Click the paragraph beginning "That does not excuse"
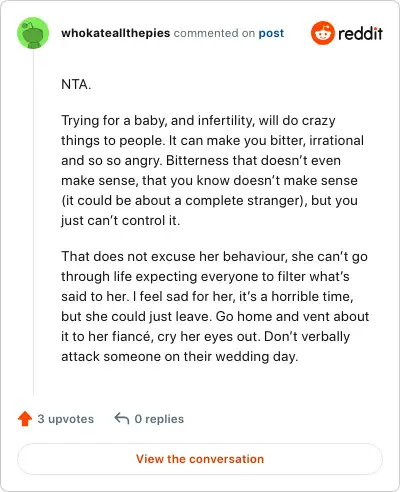This screenshot has height=492, width=400. tap(215, 306)
